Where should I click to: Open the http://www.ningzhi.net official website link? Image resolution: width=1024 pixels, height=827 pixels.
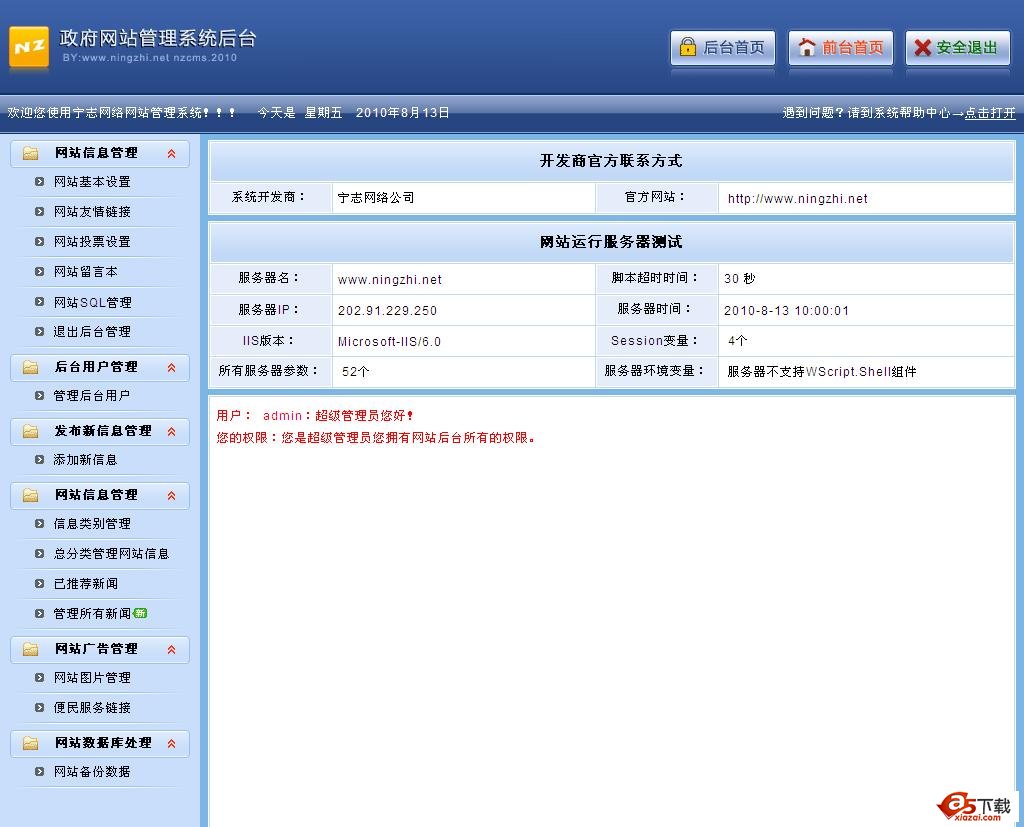coord(797,198)
